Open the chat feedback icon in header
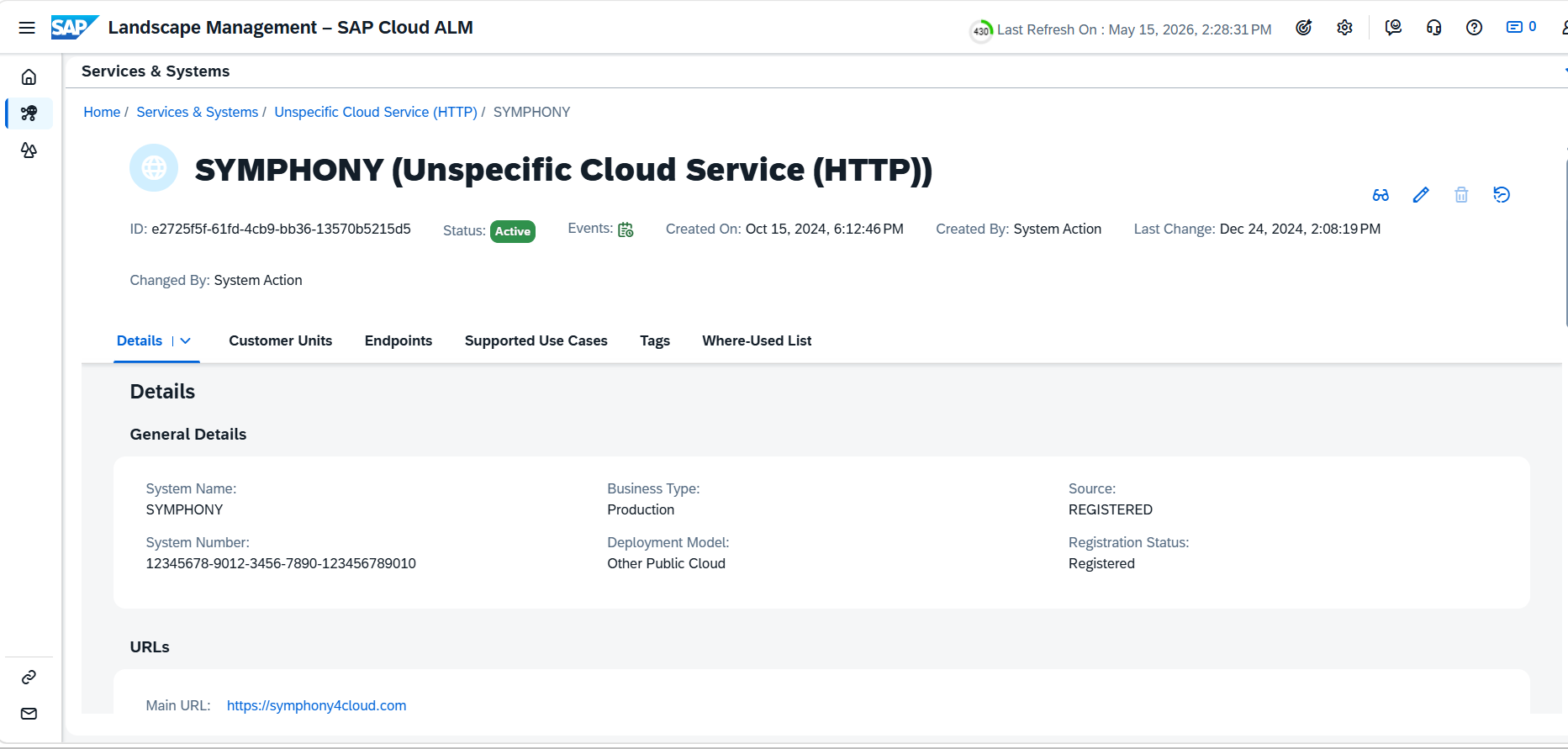 click(x=1393, y=28)
